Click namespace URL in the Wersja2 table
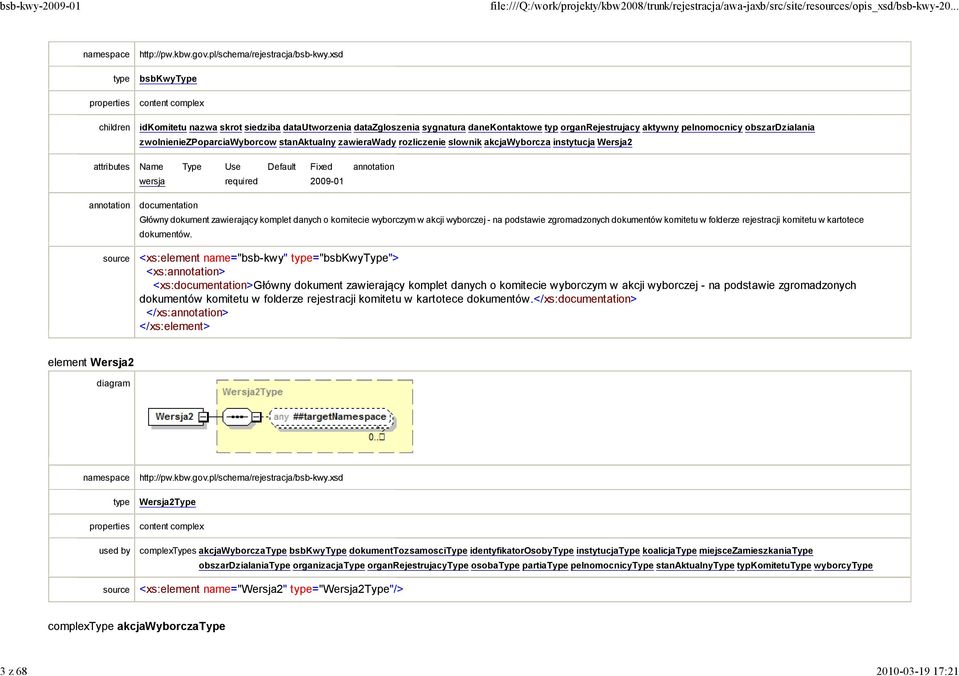959x676 pixels. pos(241,478)
